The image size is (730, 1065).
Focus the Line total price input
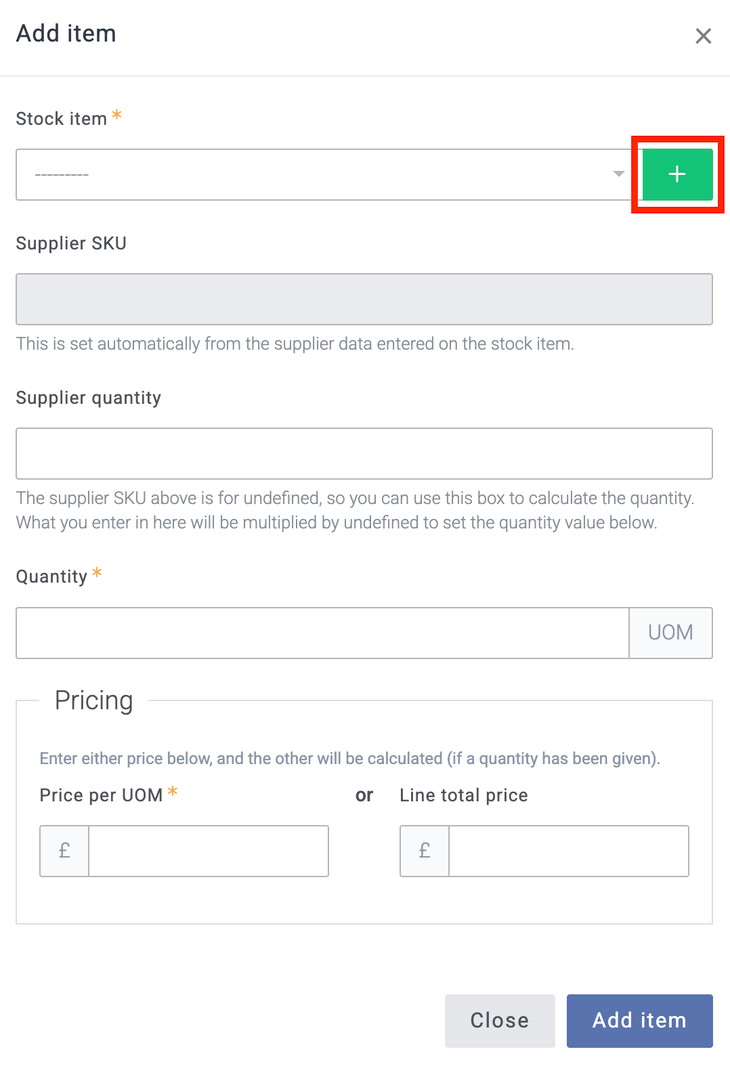point(568,851)
